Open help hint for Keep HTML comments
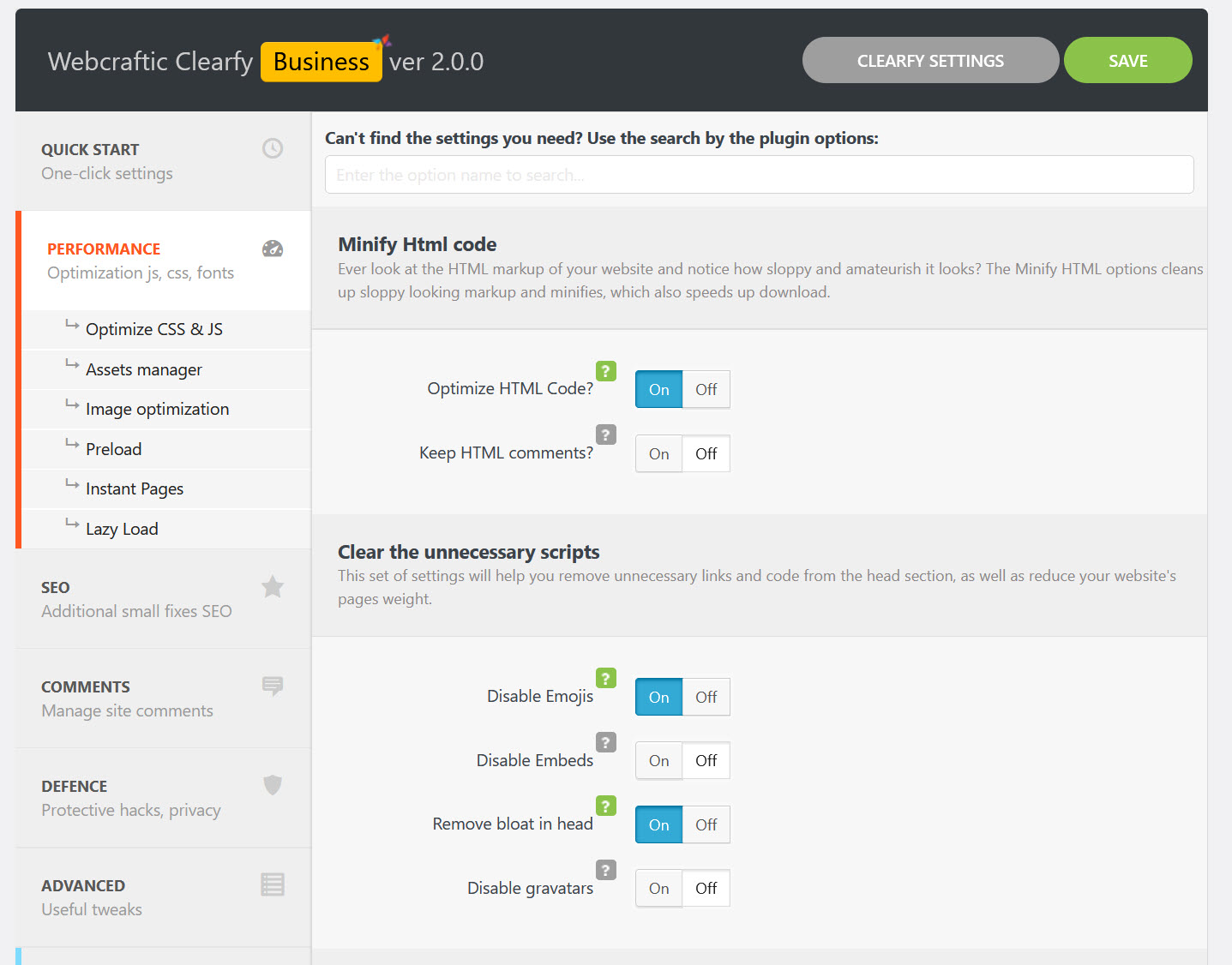This screenshot has height=965, width=1232. click(606, 435)
